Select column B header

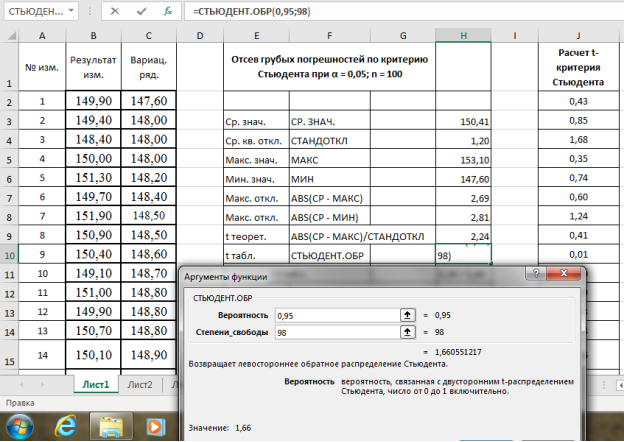[x=93, y=36]
